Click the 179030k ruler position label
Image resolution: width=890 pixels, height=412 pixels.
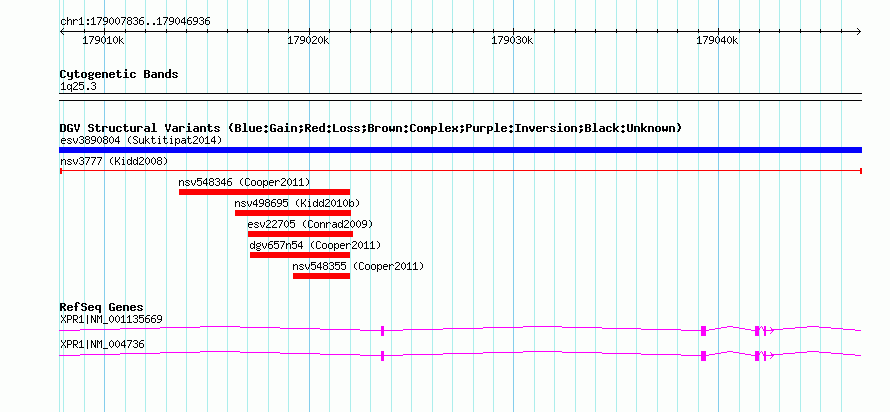pos(513,40)
